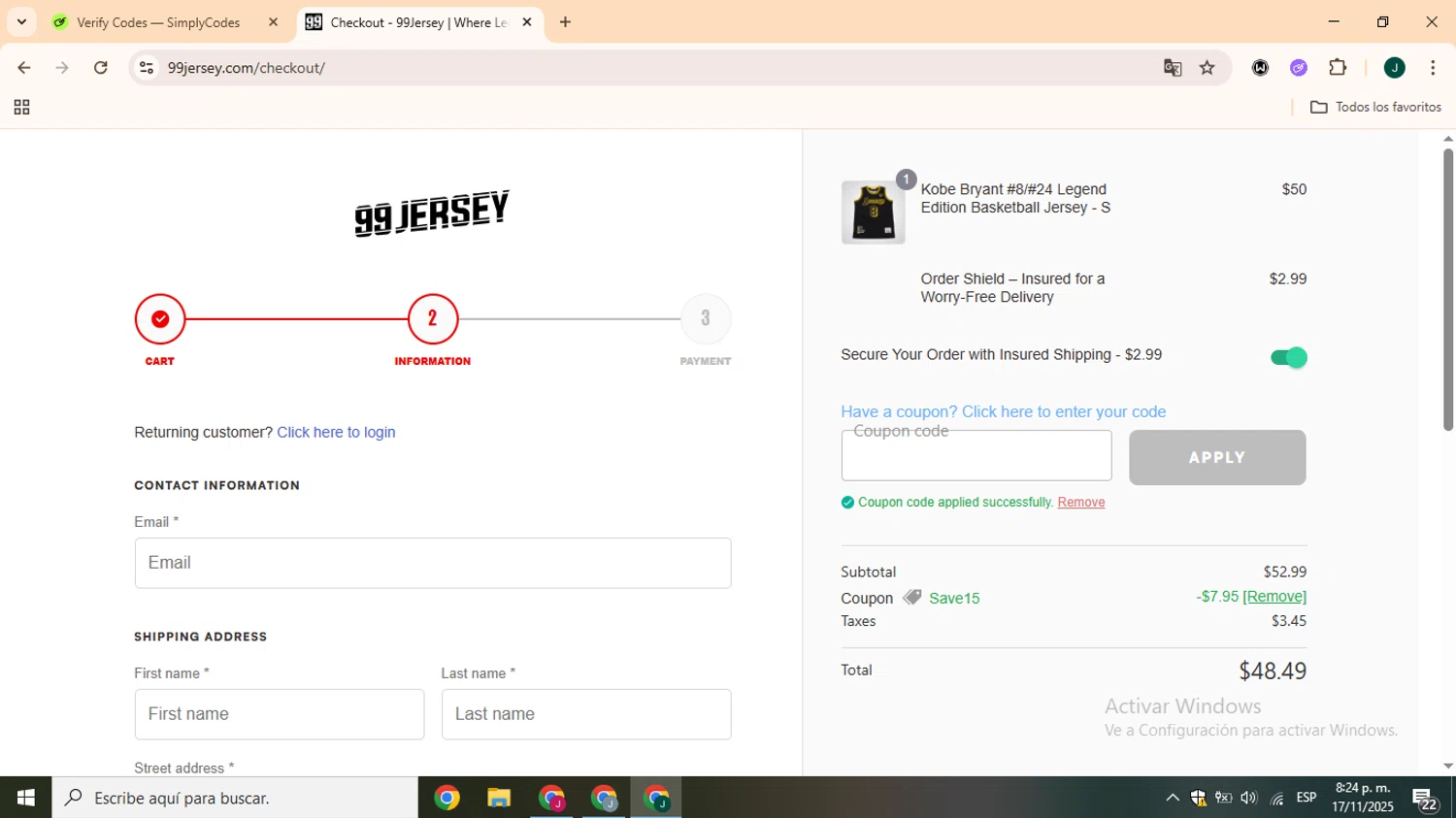This screenshot has width=1456, height=818.
Task: Open network settings in system tray
Action: click(1276, 798)
